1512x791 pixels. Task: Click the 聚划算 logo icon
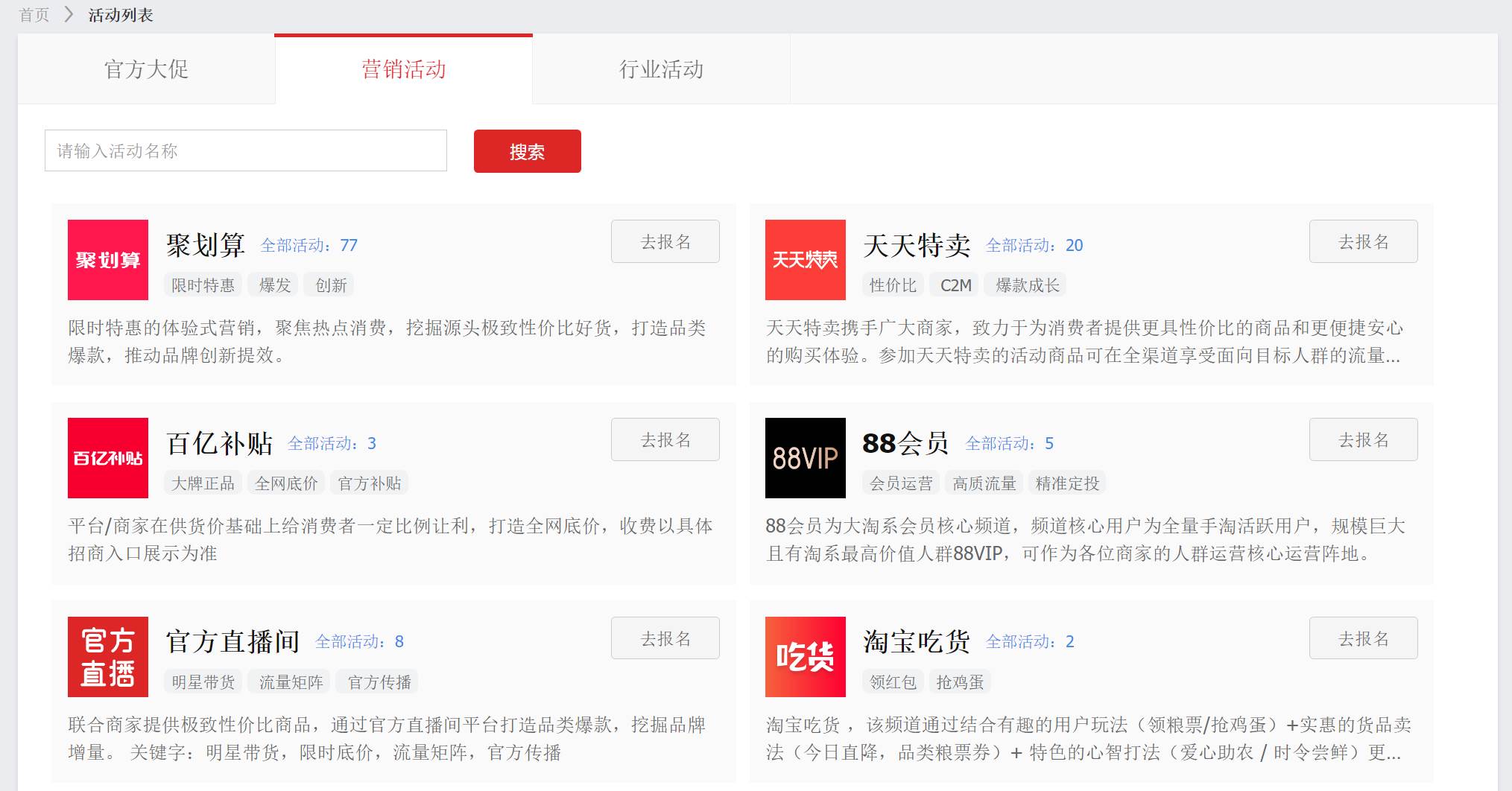click(108, 260)
